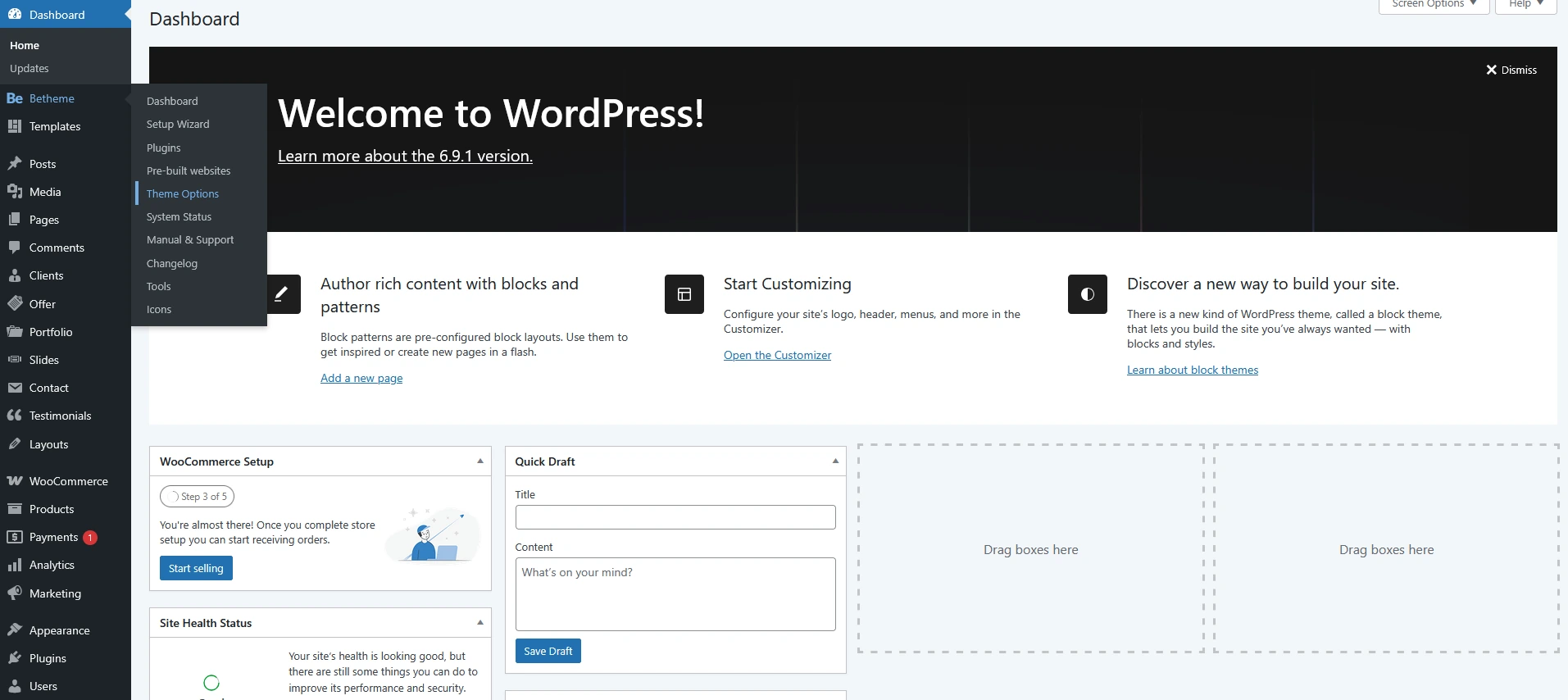Open Tools in Betheme submenu

[x=159, y=286]
